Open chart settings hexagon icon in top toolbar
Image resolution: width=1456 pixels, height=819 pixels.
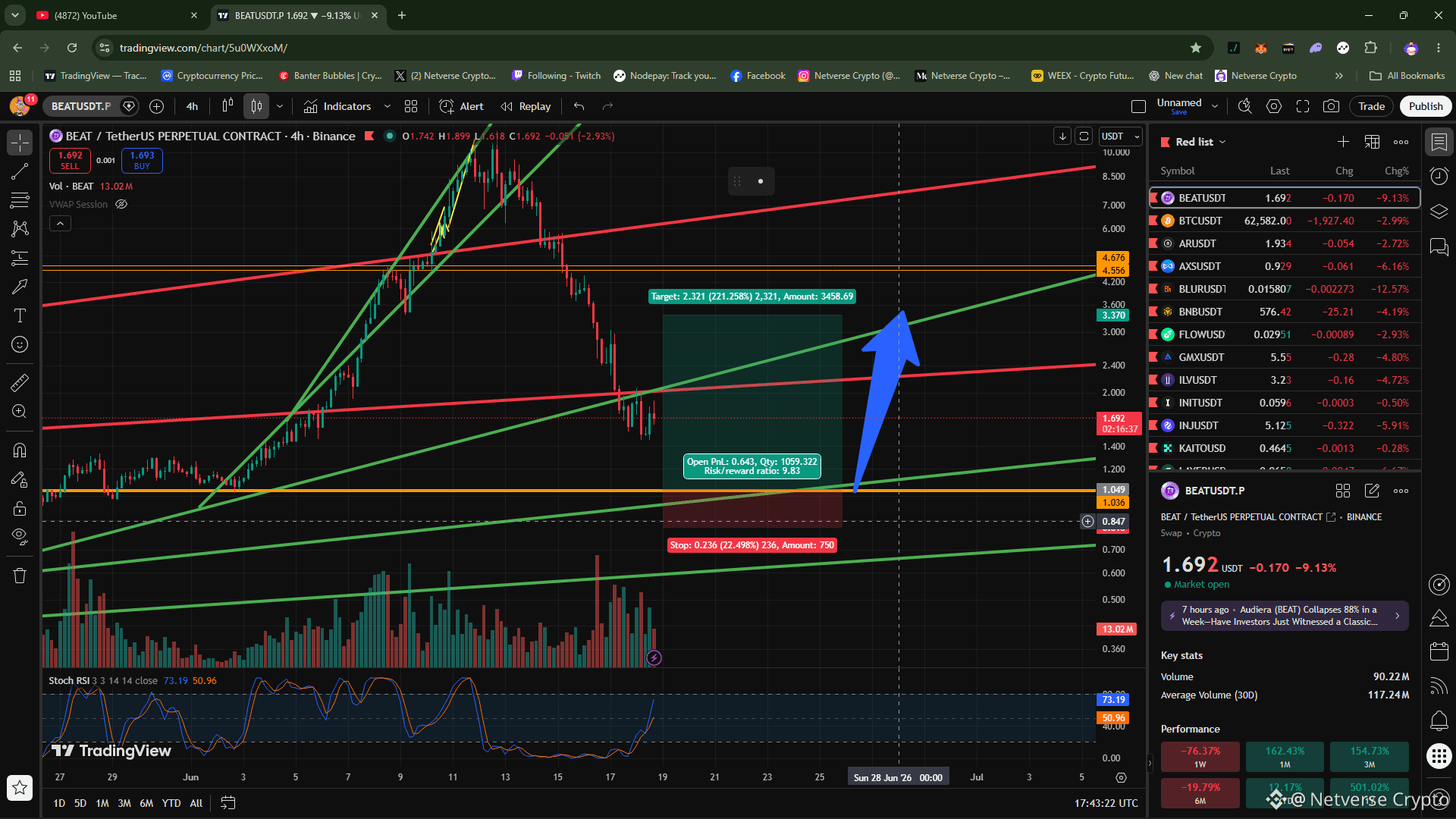pyautogui.click(x=1274, y=106)
